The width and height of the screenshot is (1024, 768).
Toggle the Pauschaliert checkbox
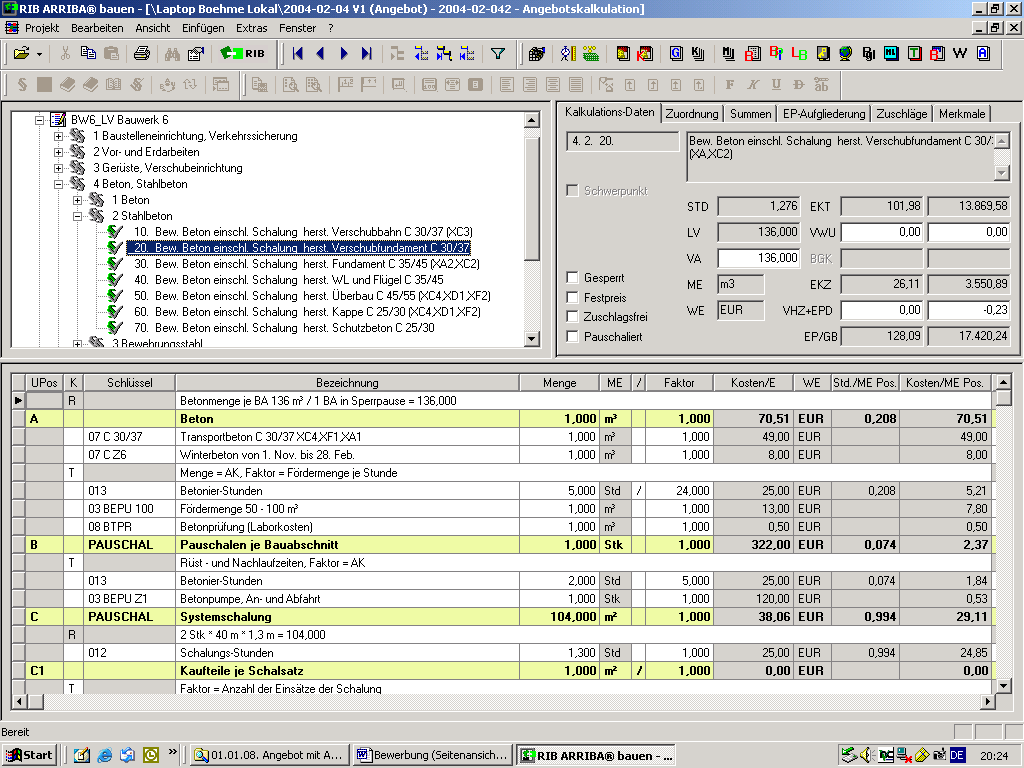click(x=572, y=337)
